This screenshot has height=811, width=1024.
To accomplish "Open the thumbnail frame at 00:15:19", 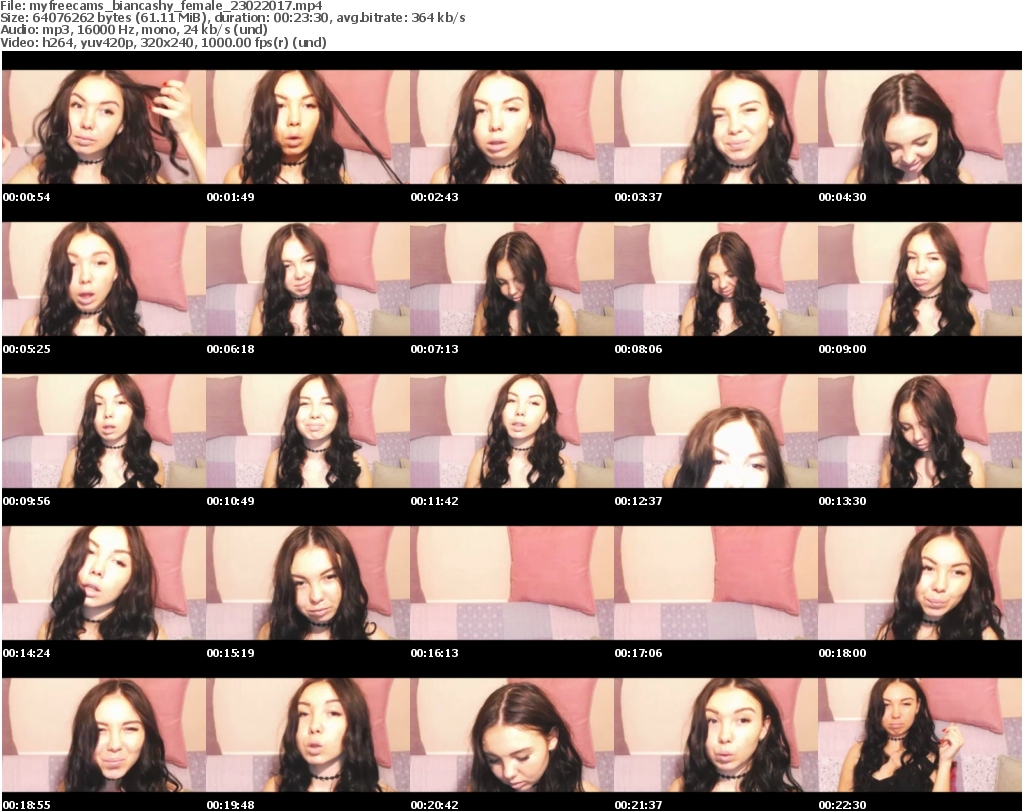I will pyautogui.click(x=308, y=583).
